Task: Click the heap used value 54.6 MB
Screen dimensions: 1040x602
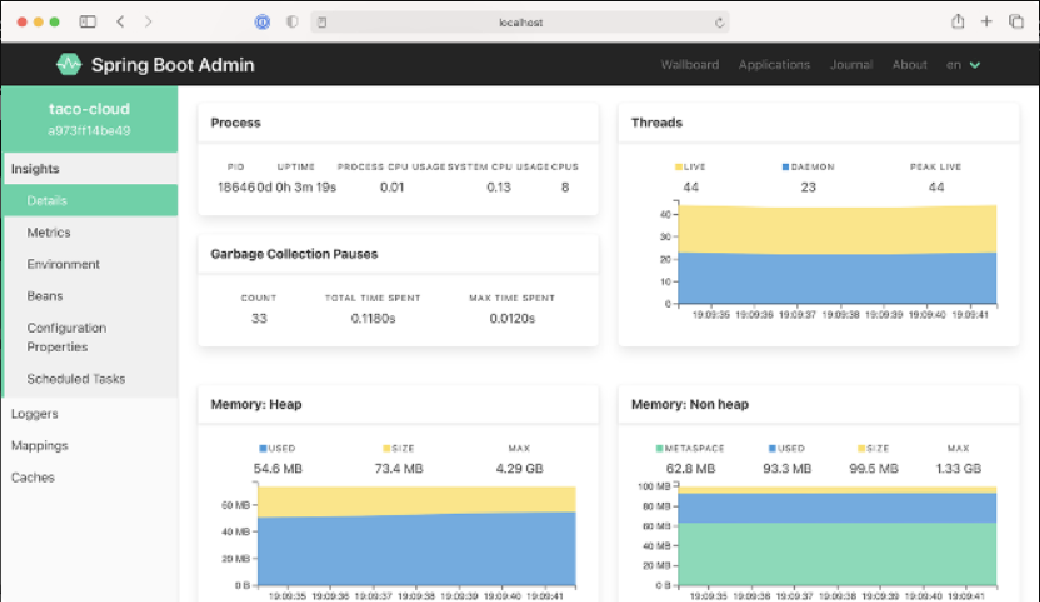Action: coord(278,469)
